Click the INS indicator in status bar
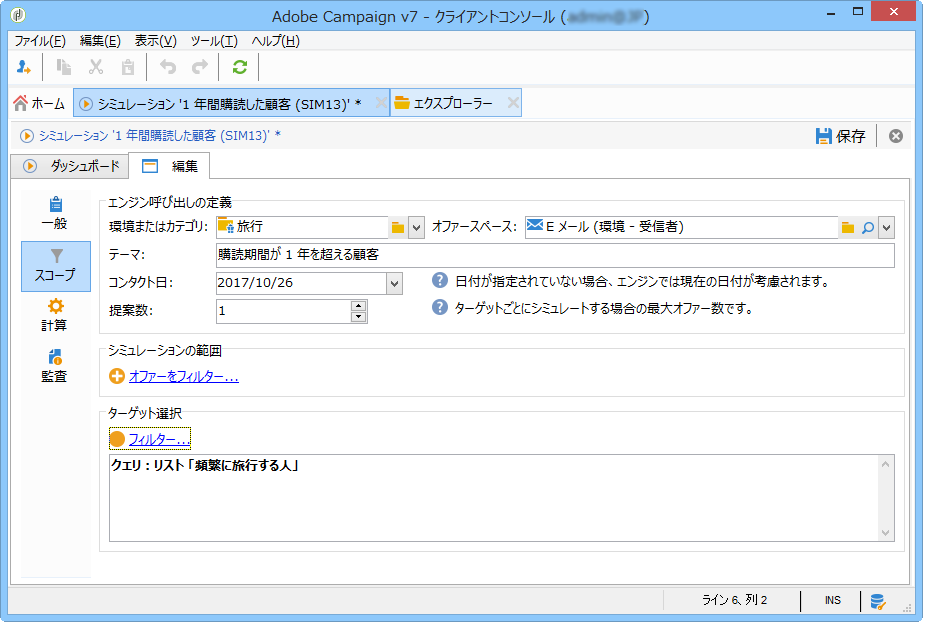938x632 pixels. coord(833,600)
